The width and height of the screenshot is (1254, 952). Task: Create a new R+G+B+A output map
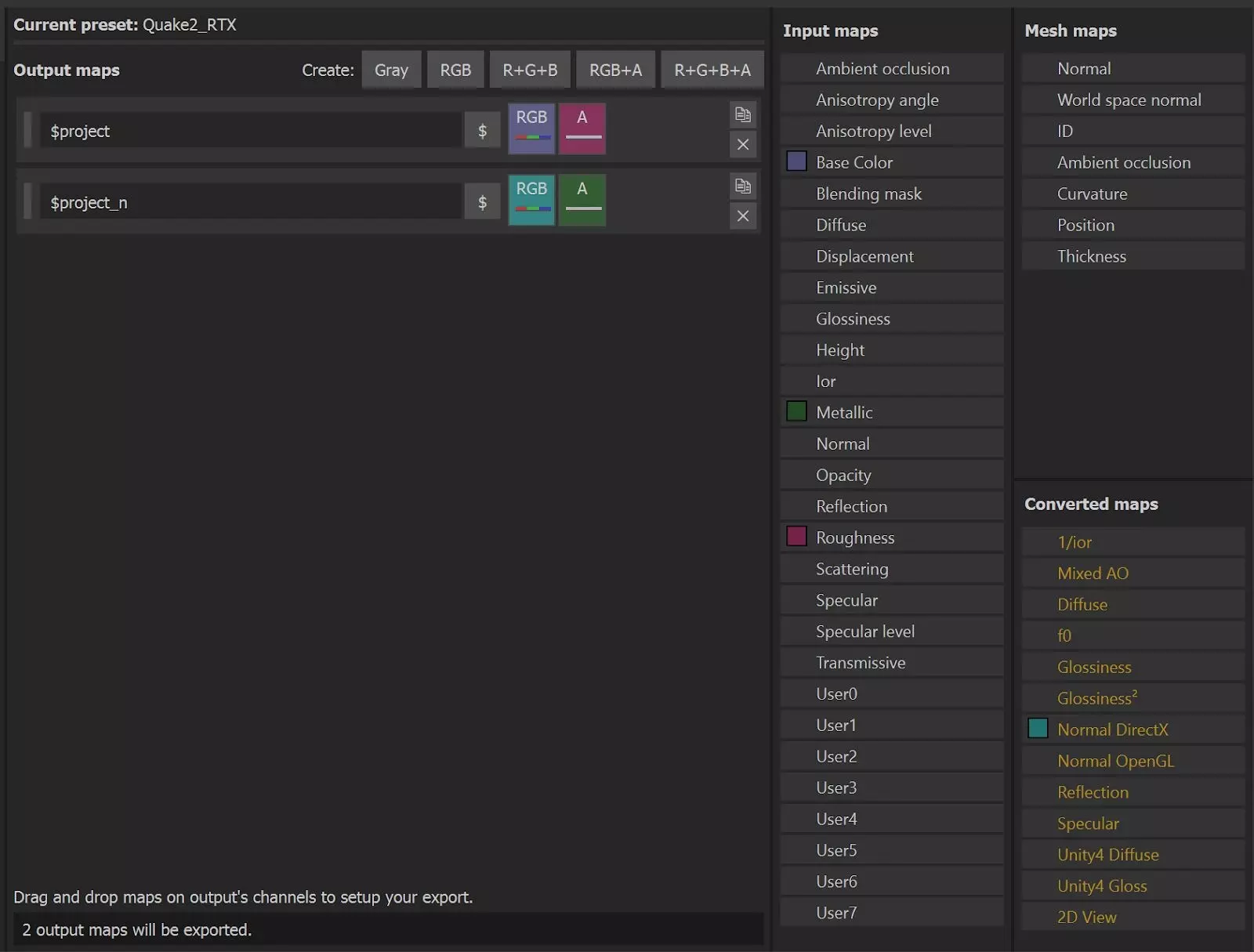(712, 70)
